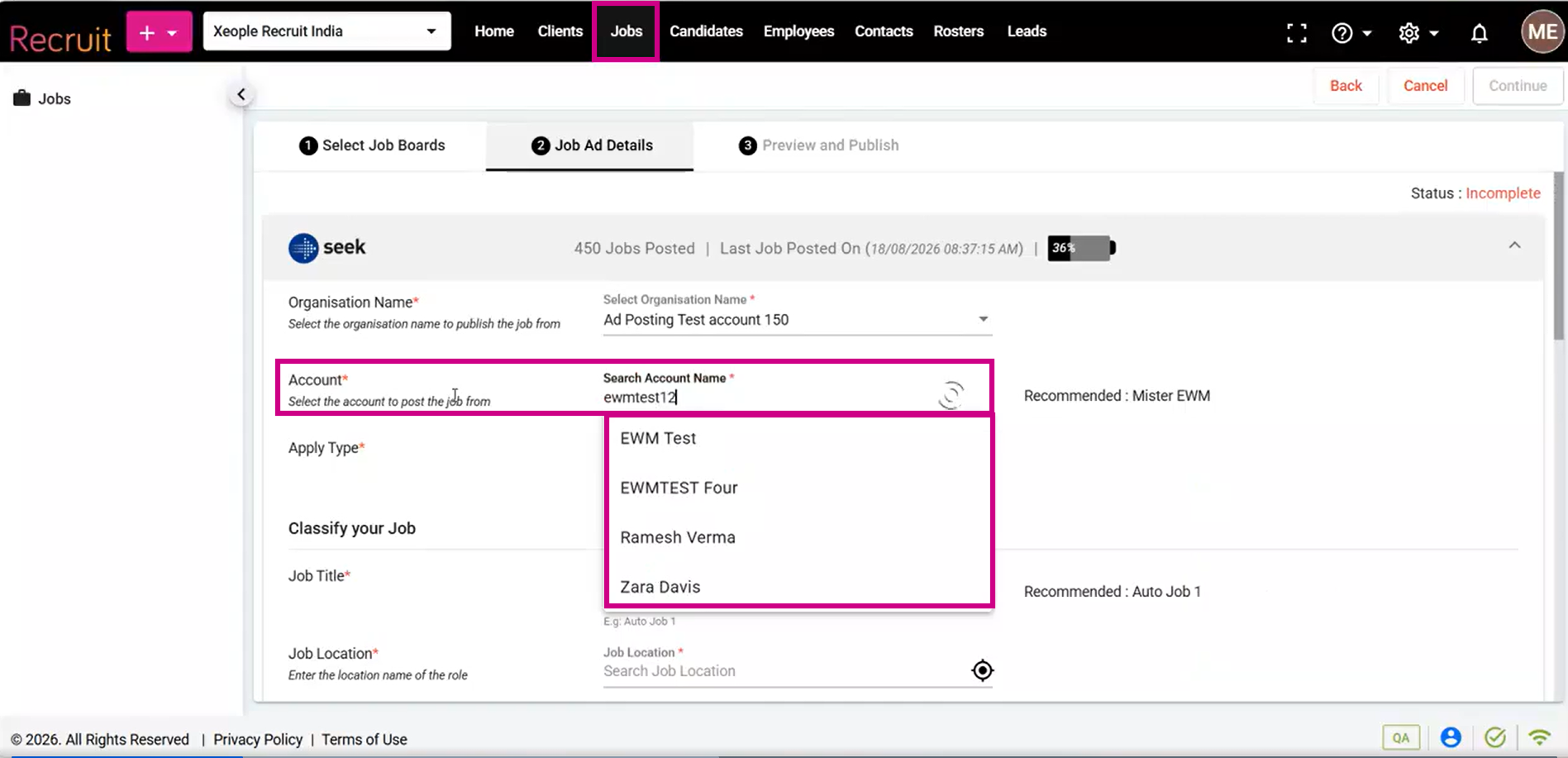This screenshot has width=1568, height=758.
Task: View notifications bell
Action: coord(1479,32)
